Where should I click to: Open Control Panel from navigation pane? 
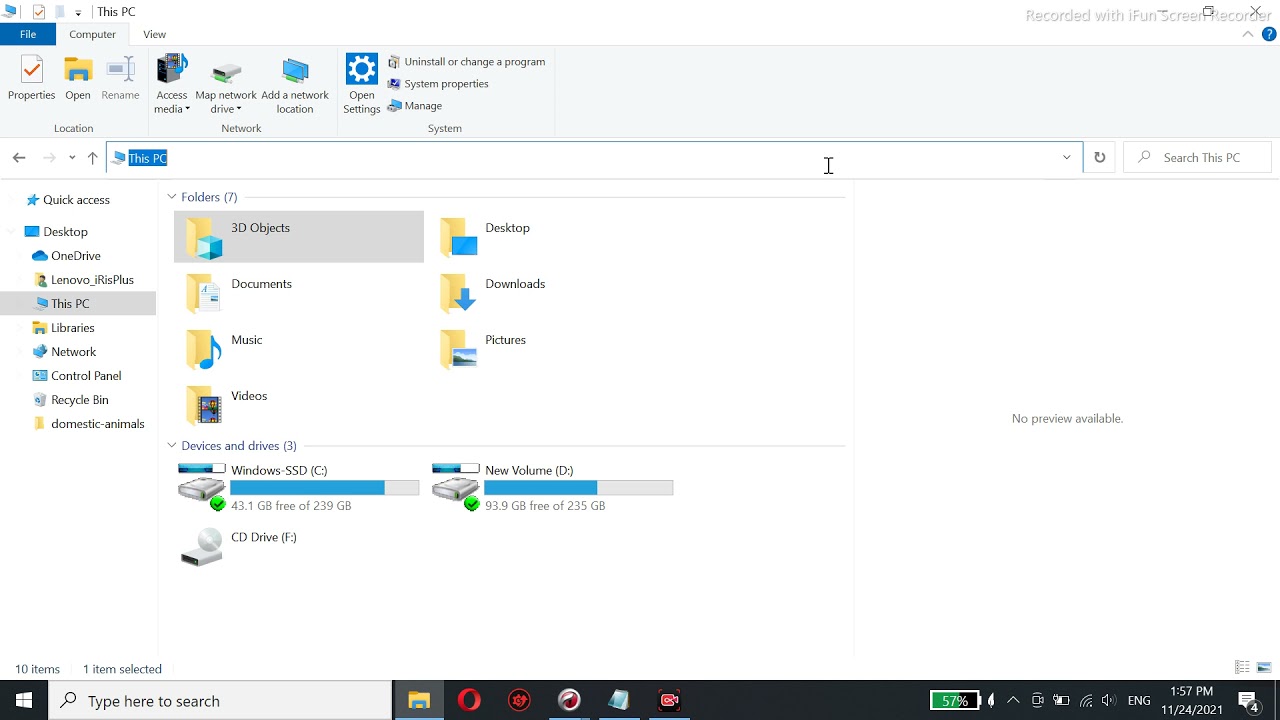pyautogui.click(x=86, y=376)
